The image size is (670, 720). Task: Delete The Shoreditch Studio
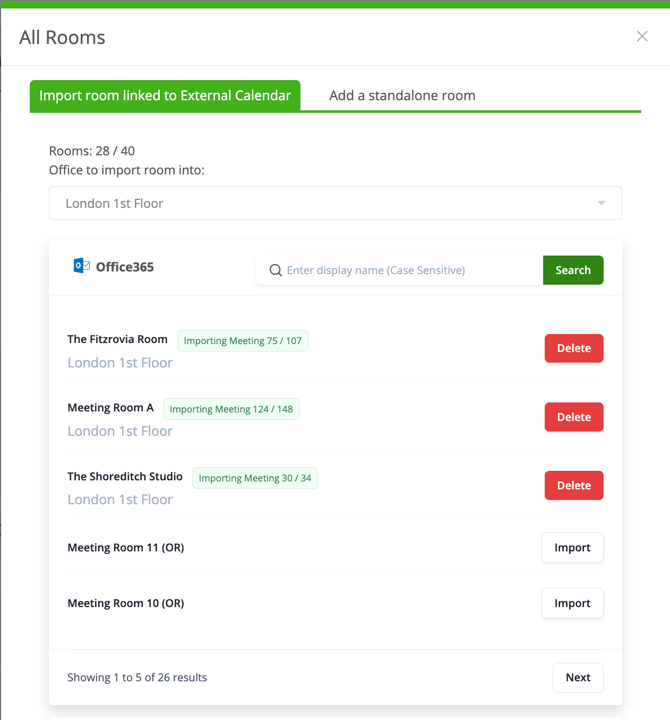tap(574, 485)
